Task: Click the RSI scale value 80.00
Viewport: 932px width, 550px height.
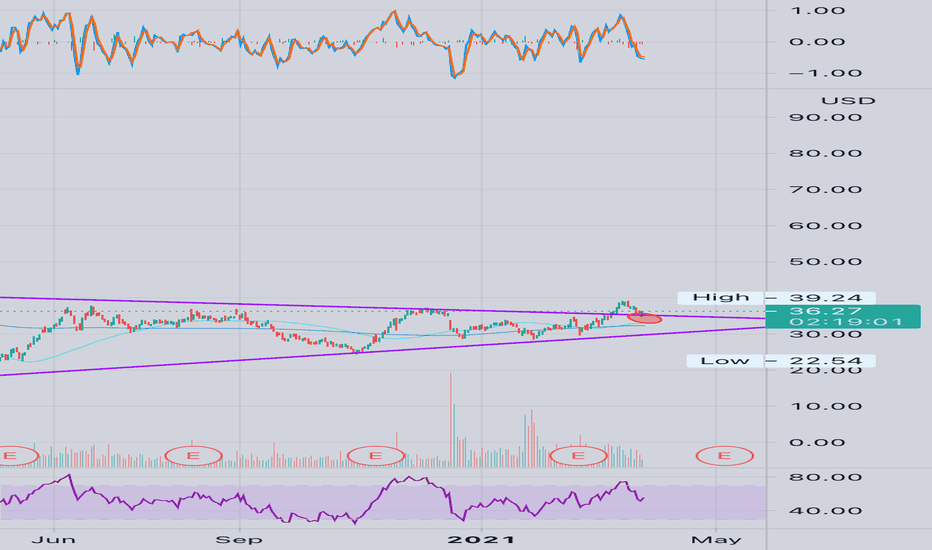Action: [x=826, y=477]
